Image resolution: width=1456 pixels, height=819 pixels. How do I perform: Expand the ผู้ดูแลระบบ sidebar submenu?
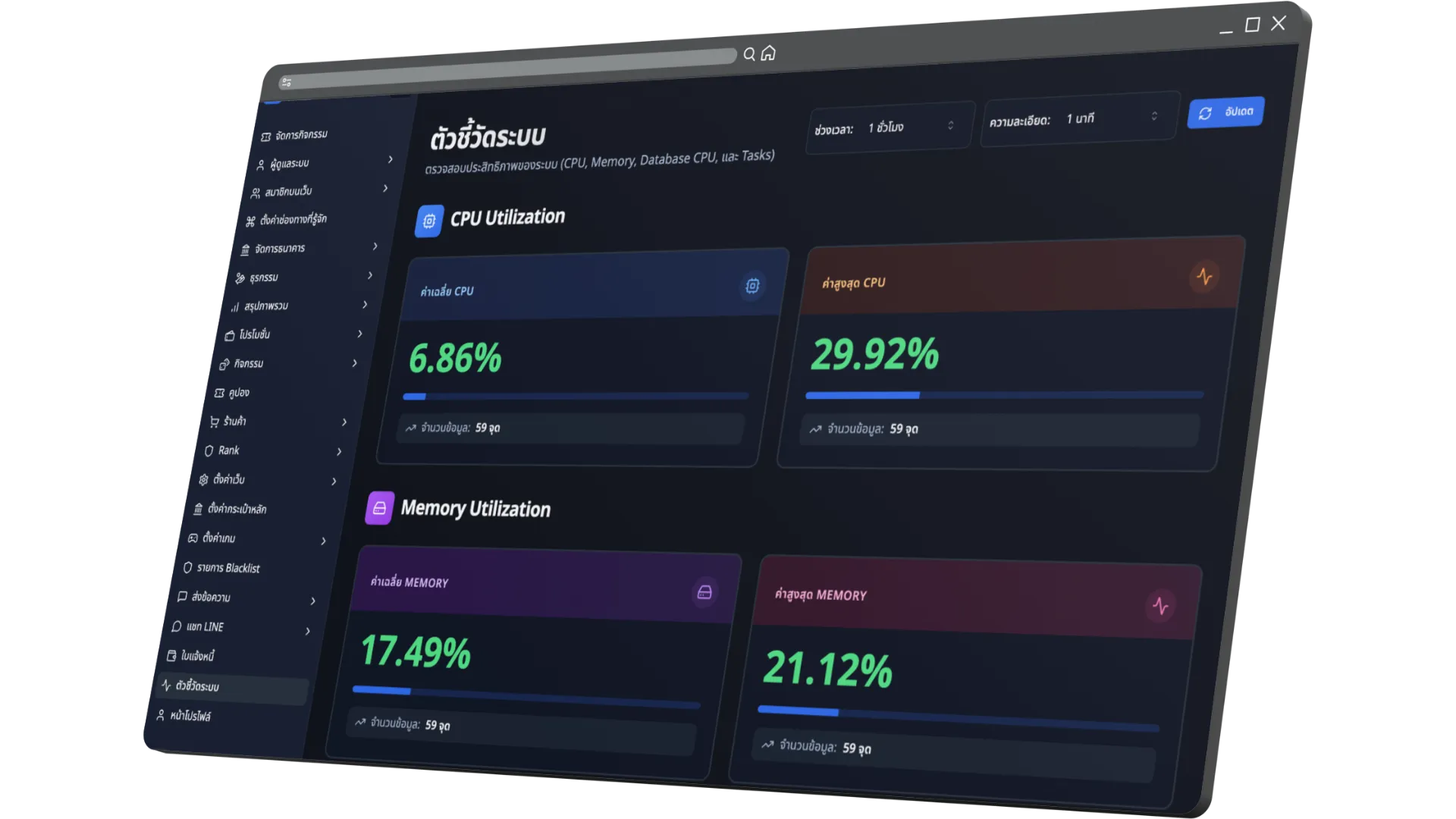pyautogui.click(x=390, y=159)
